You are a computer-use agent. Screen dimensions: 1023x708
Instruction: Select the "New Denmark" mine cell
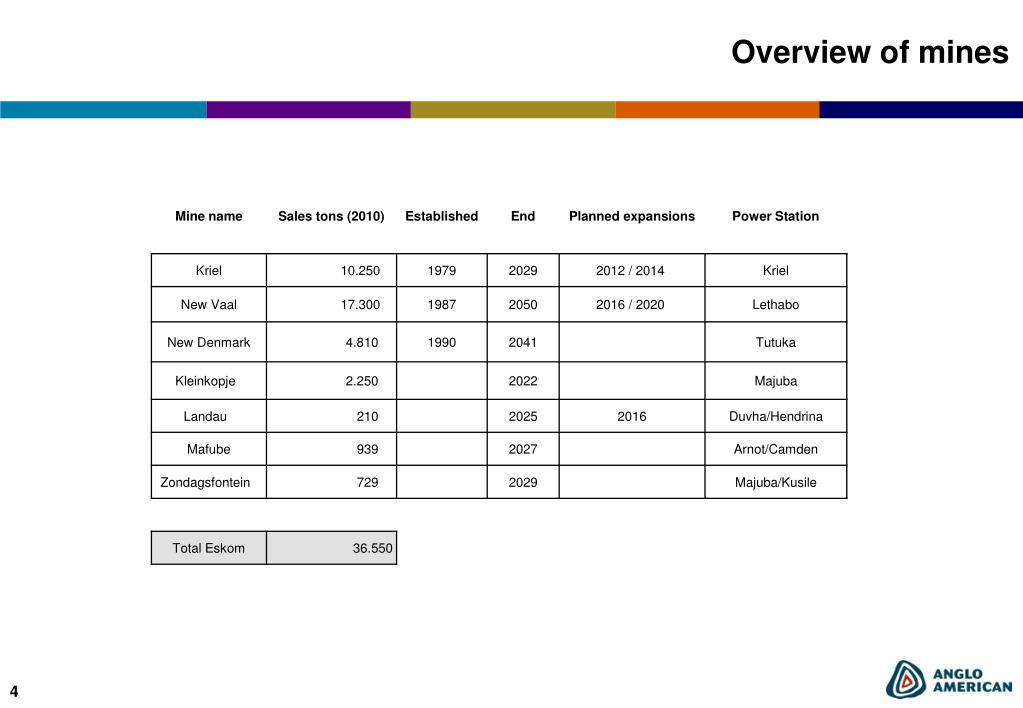click(x=209, y=342)
